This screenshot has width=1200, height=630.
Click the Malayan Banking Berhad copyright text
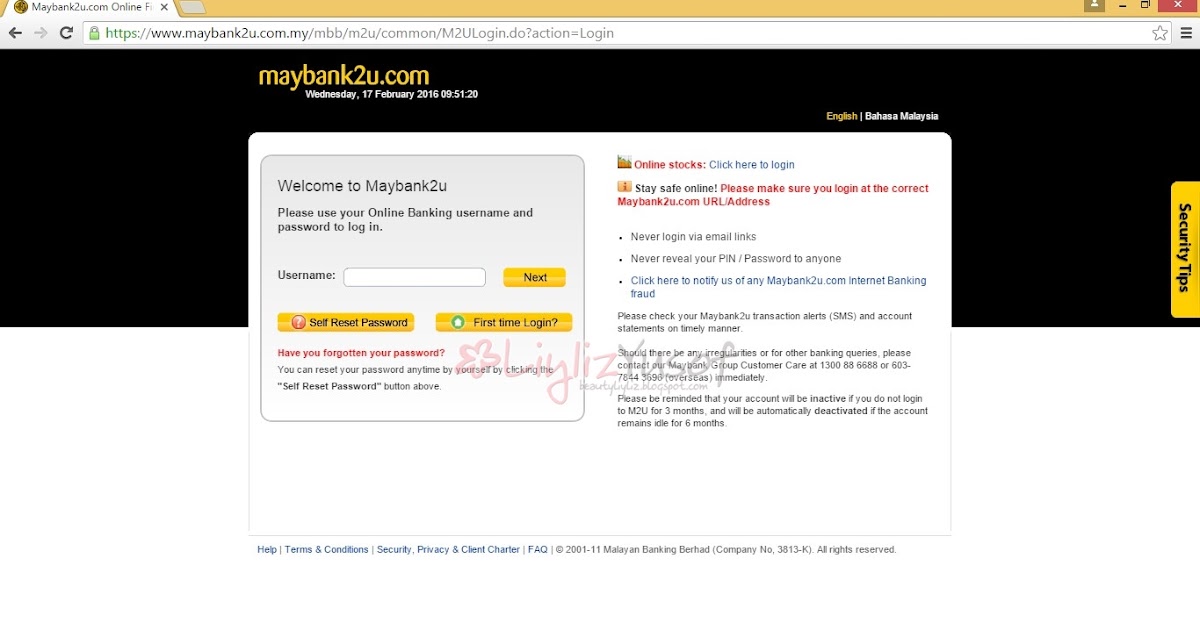[x=726, y=549]
